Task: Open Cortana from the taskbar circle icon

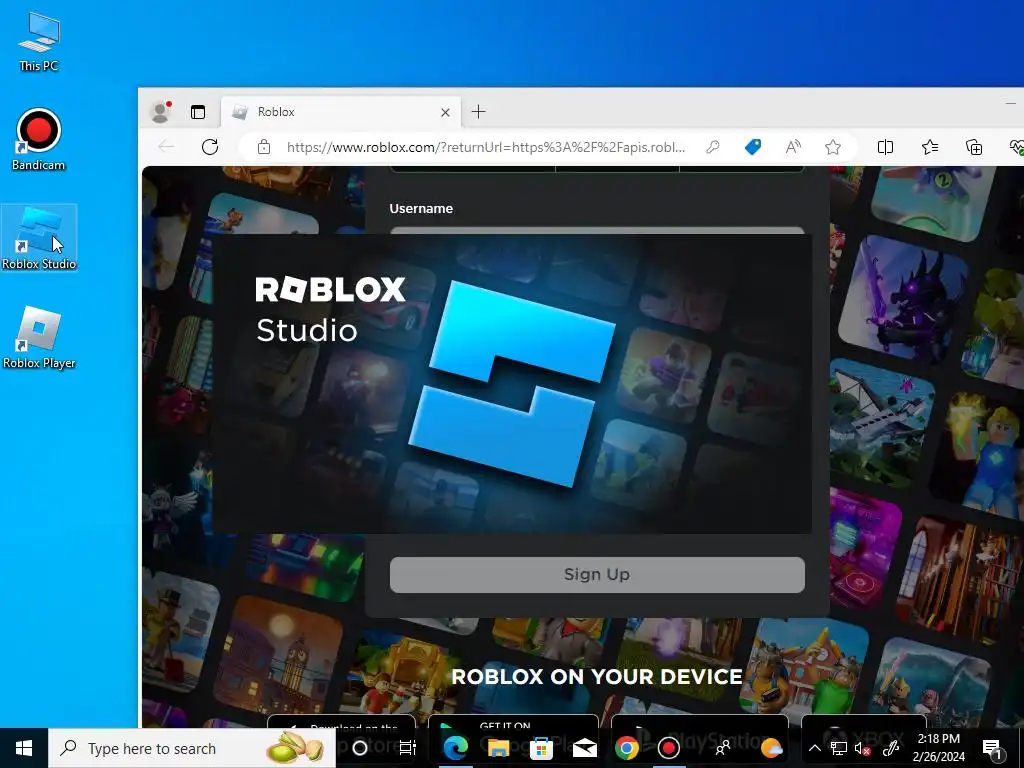Action: point(360,748)
